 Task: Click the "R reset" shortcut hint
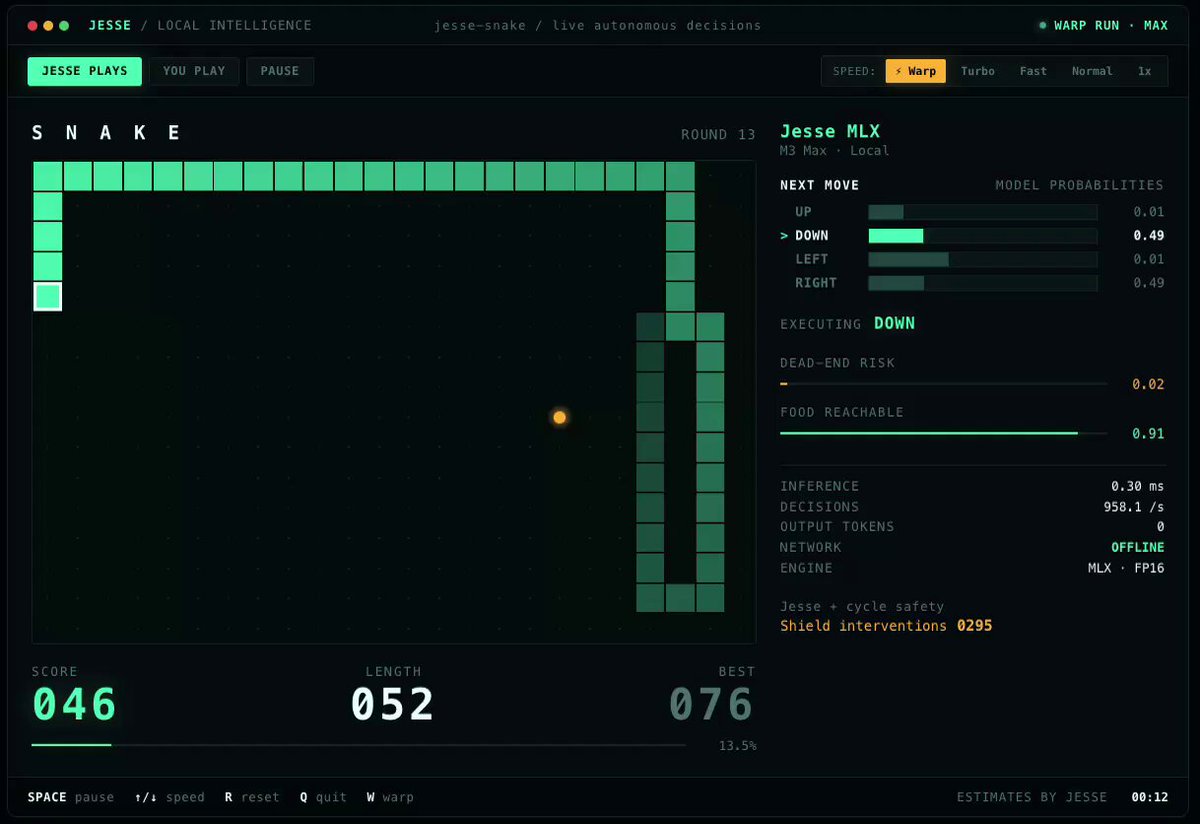coord(252,797)
